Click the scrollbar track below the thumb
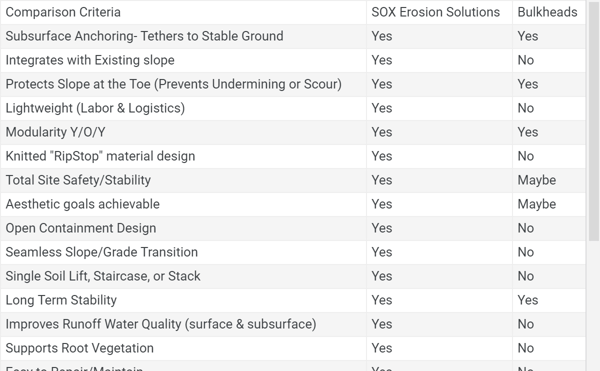 [x=594, y=306]
